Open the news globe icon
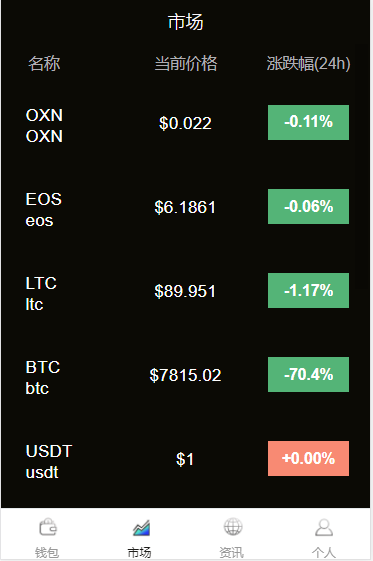The image size is (373, 561). (x=233, y=527)
